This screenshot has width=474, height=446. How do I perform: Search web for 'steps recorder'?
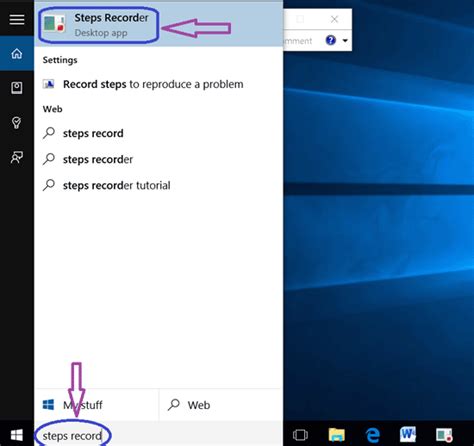point(159,159)
